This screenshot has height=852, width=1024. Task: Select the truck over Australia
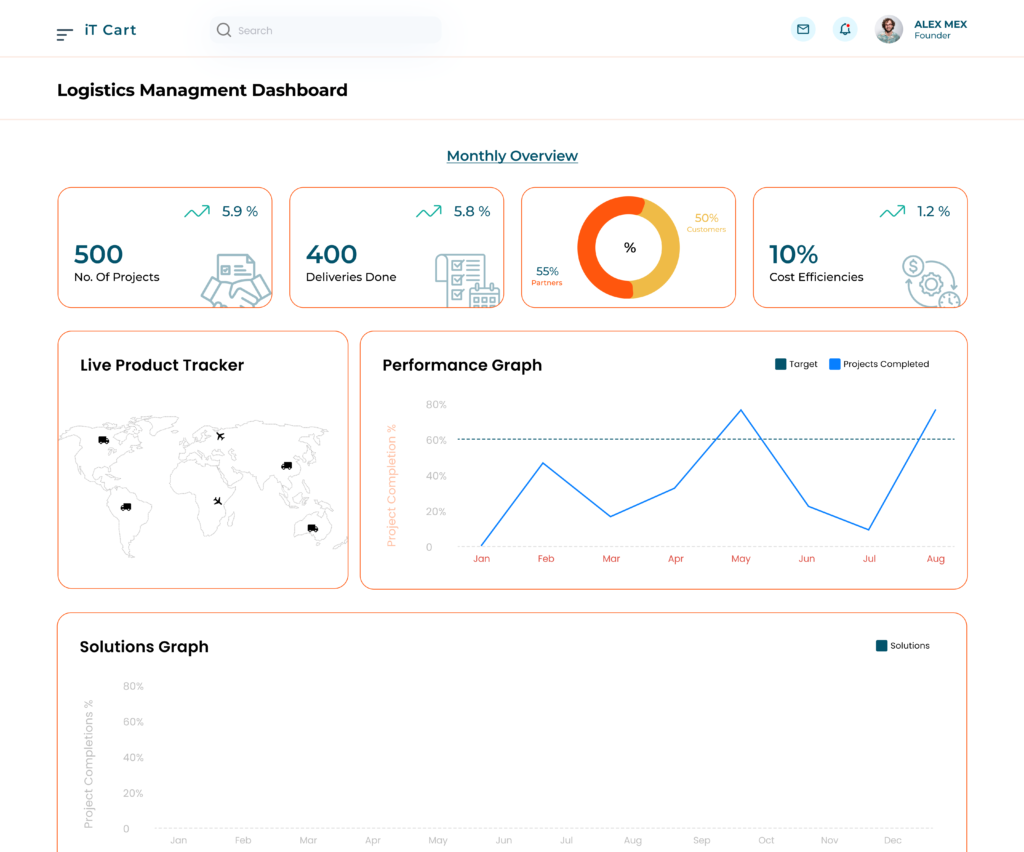pyautogui.click(x=313, y=528)
